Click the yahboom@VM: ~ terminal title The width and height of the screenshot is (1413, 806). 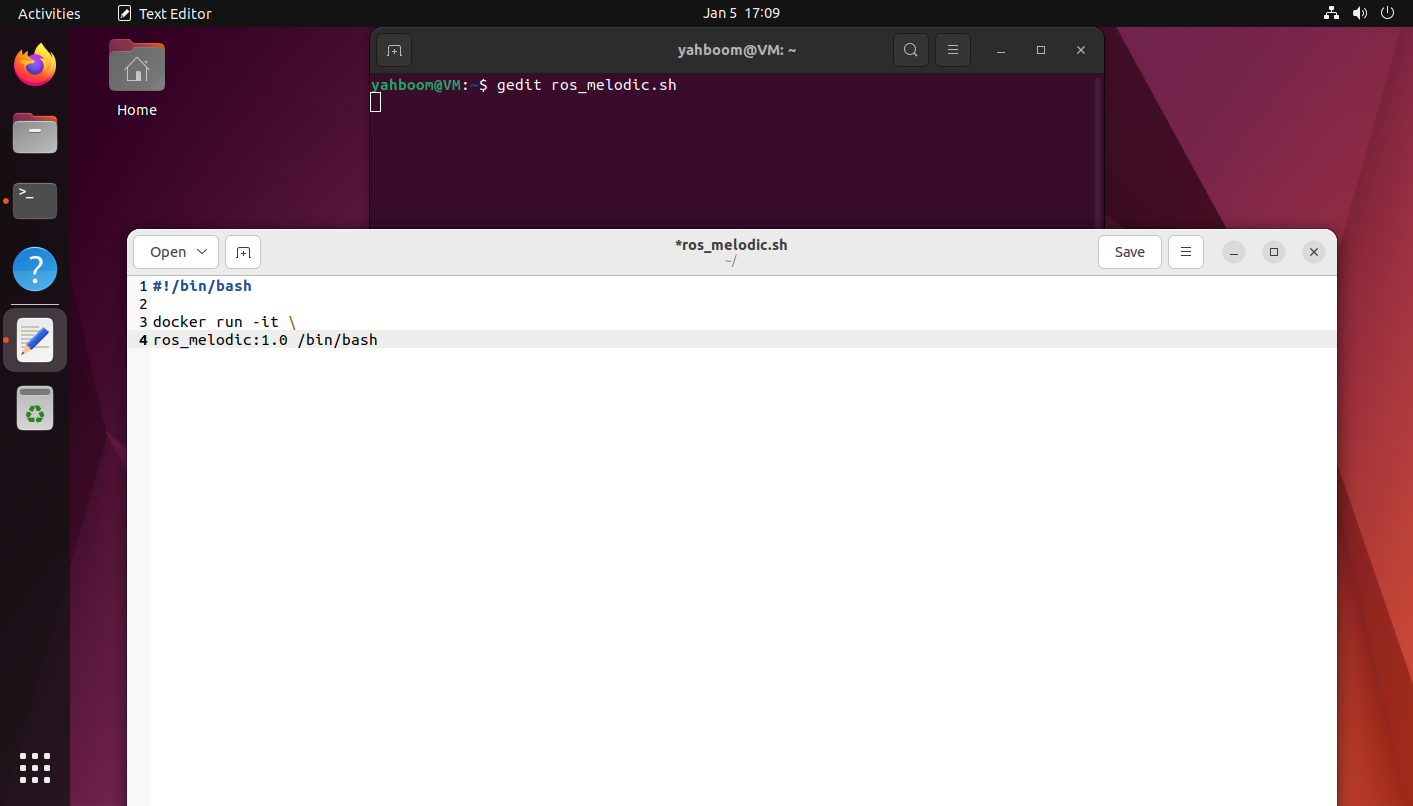(737, 50)
